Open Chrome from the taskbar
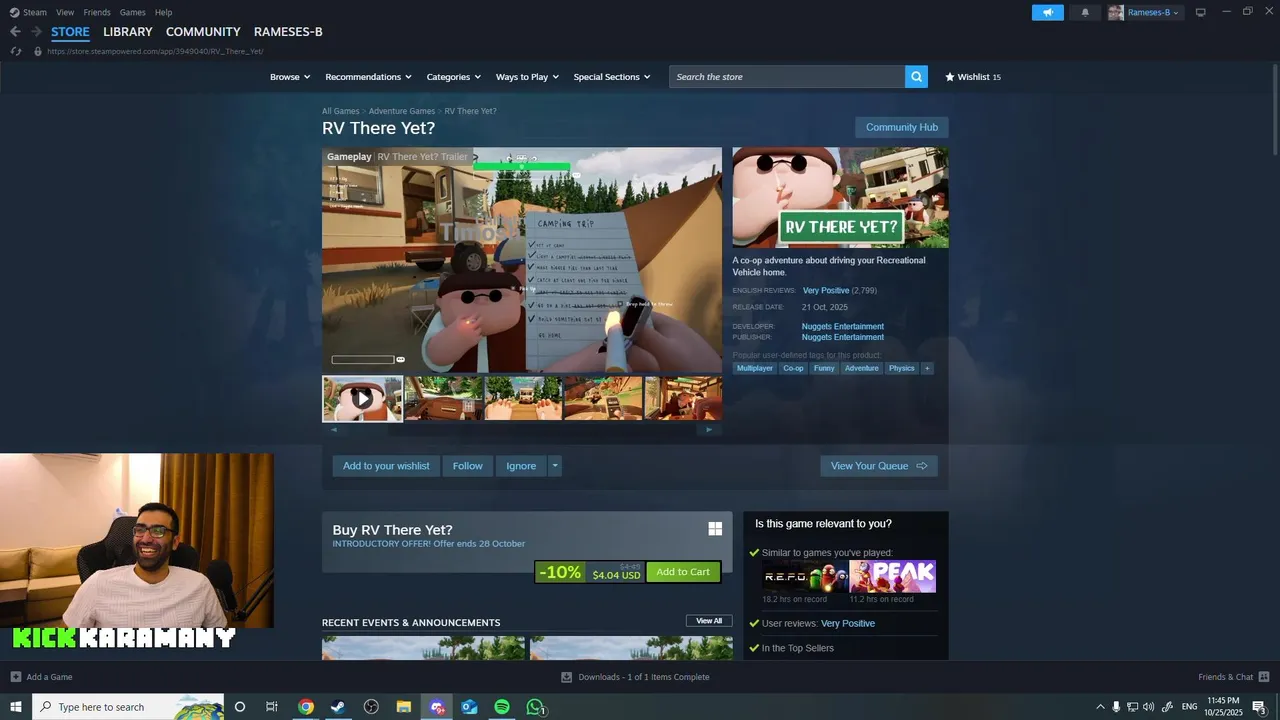This screenshot has height=720, width=1280. coord(306,707)
